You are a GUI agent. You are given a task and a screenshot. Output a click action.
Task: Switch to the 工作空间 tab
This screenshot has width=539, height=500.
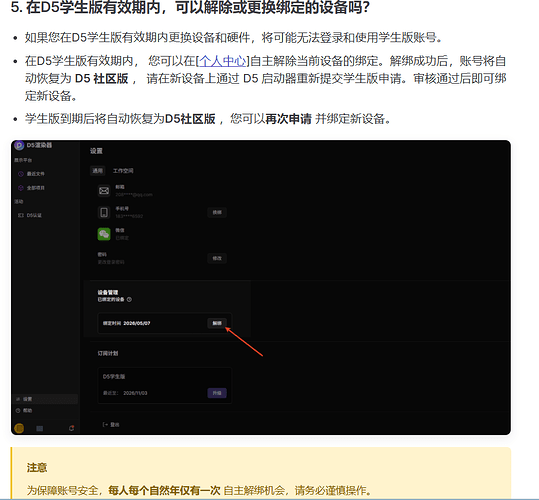[123, 171]
